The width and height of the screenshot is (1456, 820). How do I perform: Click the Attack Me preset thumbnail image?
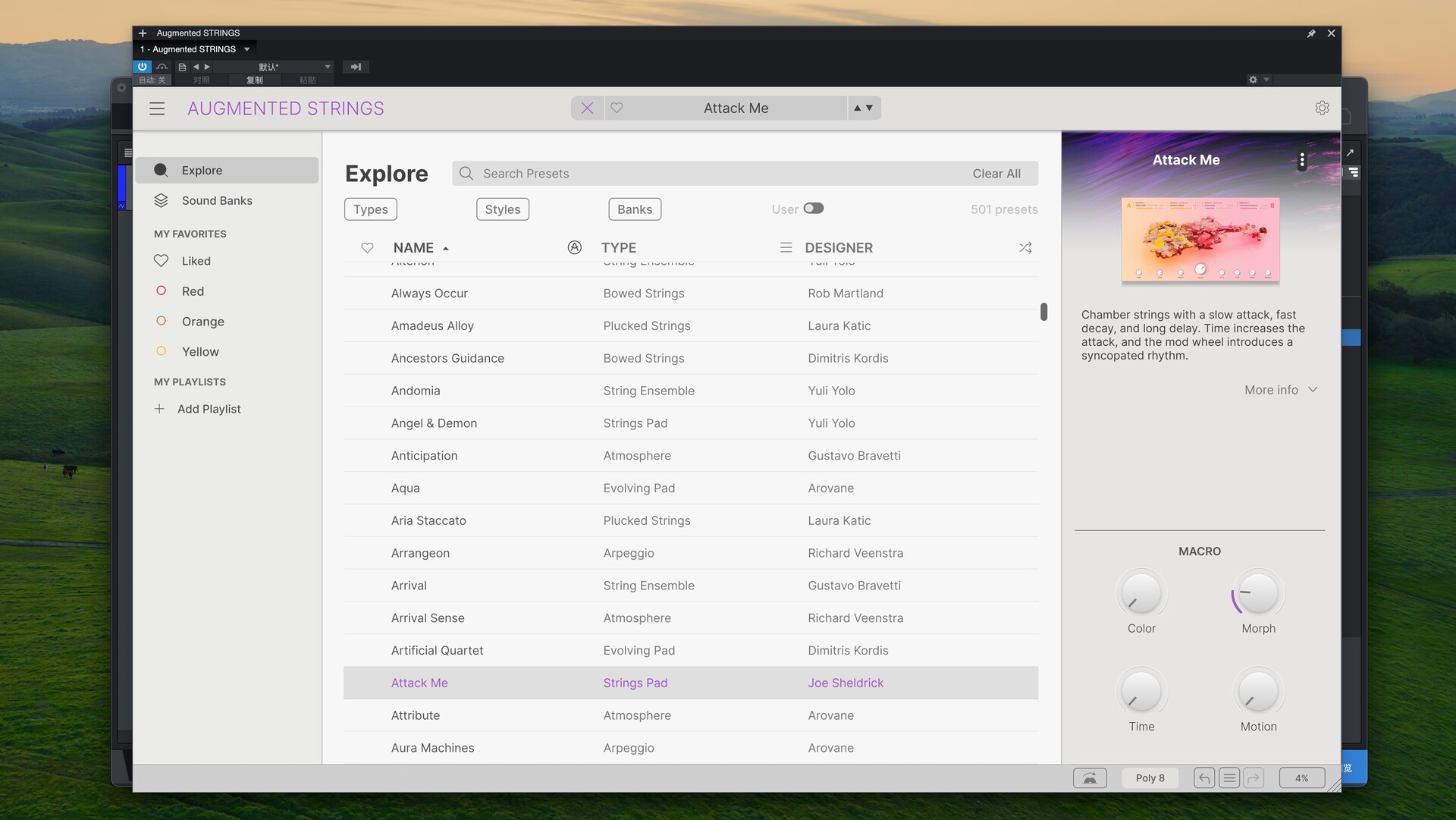(x=1200, y=240)
